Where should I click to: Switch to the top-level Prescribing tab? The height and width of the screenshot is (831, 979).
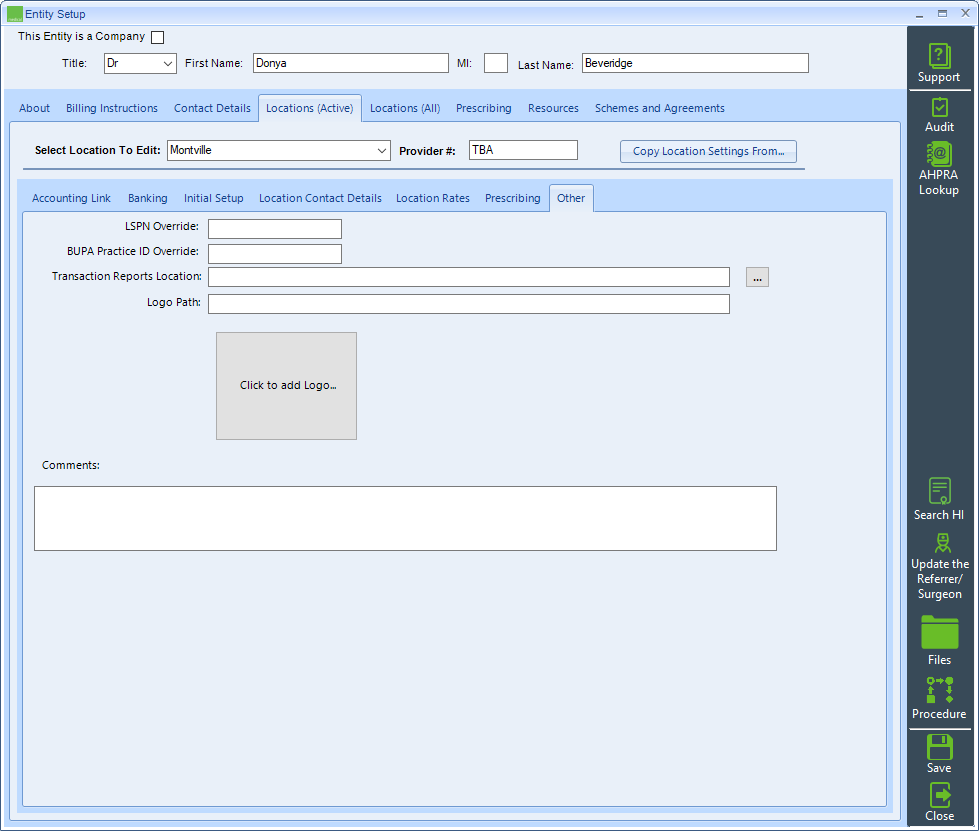tap(484, 108)
